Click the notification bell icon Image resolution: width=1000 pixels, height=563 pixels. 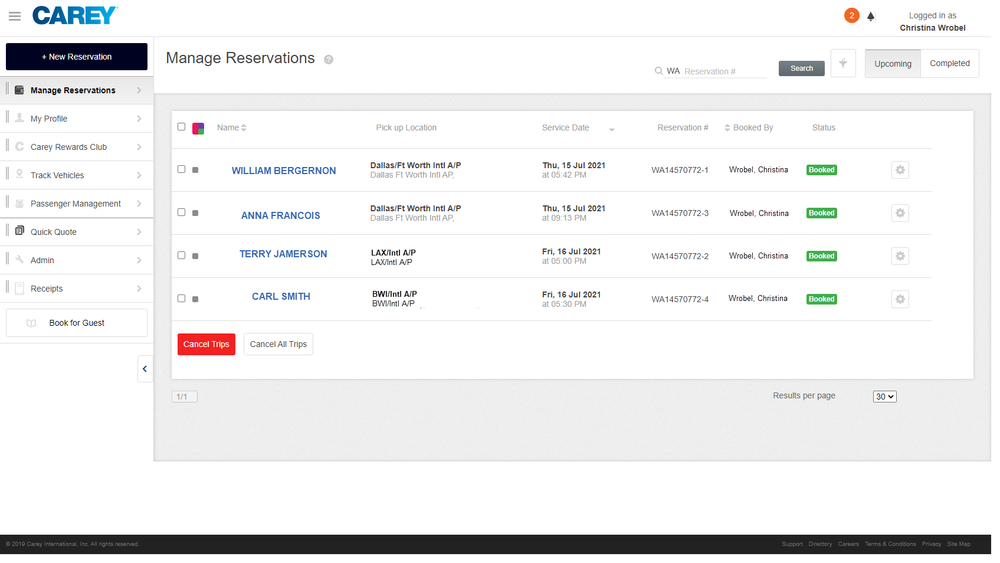871,16
